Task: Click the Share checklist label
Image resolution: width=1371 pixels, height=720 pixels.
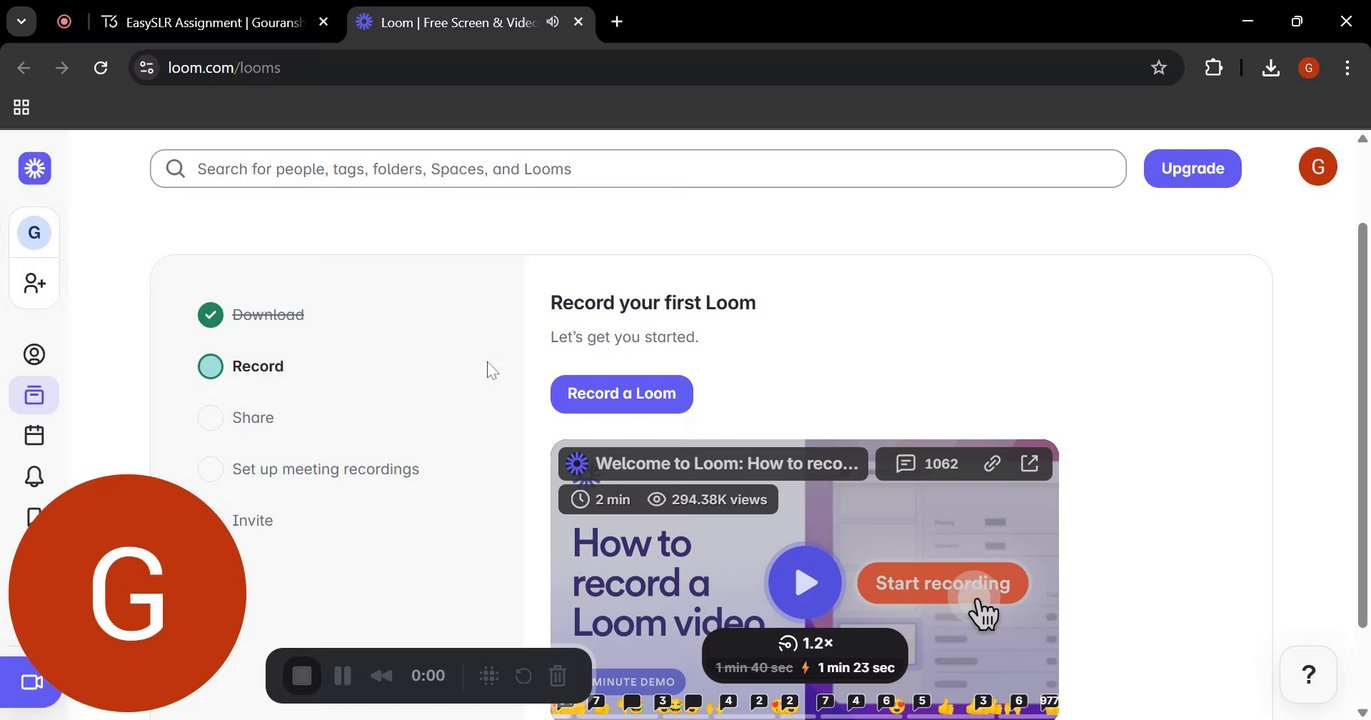Action: 253,418
